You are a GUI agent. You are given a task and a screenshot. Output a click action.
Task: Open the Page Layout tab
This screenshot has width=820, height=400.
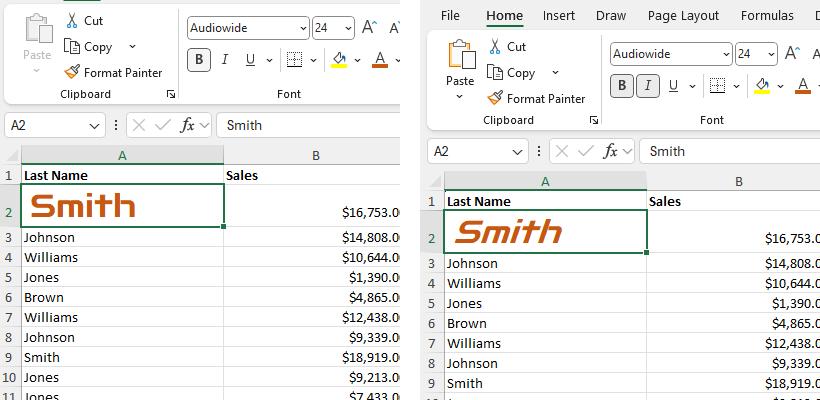(683, 15)
